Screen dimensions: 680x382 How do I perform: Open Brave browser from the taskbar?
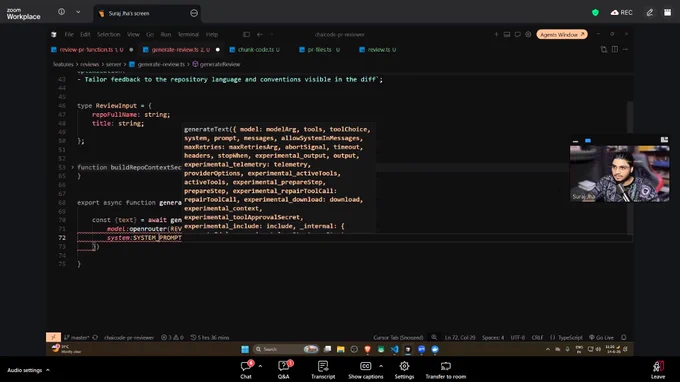pos(367,349)
